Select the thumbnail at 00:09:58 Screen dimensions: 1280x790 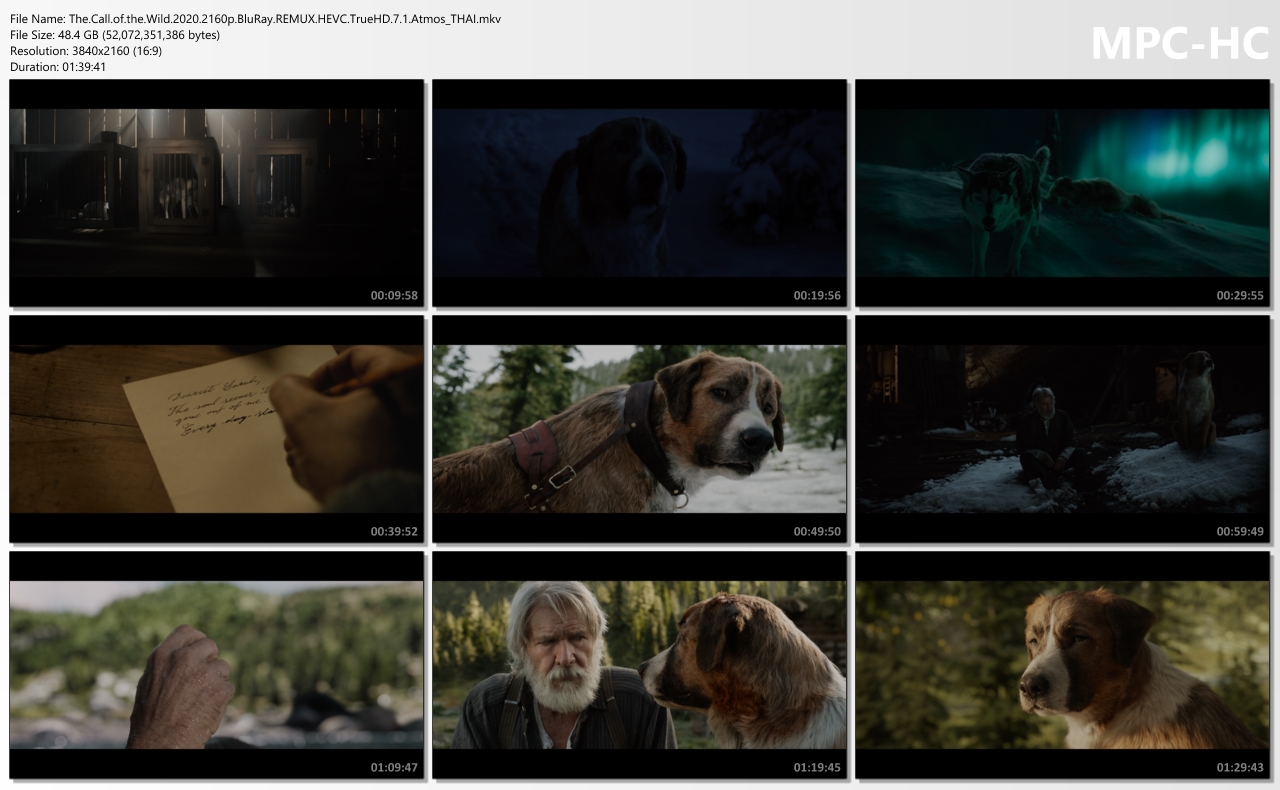(216, 193)
